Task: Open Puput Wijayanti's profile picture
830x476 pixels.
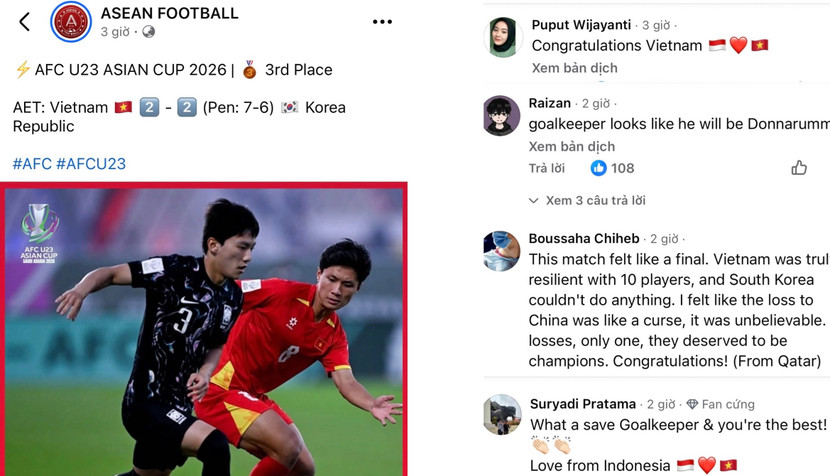Action: [x=503, y=37]
